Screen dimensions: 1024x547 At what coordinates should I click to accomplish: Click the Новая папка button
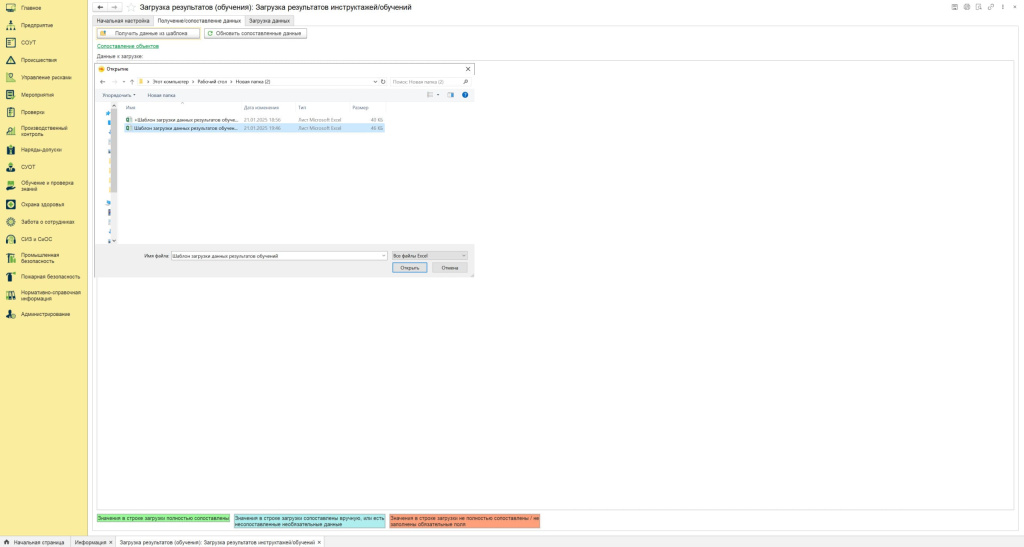pyautogui.click(x=161, y=95)
